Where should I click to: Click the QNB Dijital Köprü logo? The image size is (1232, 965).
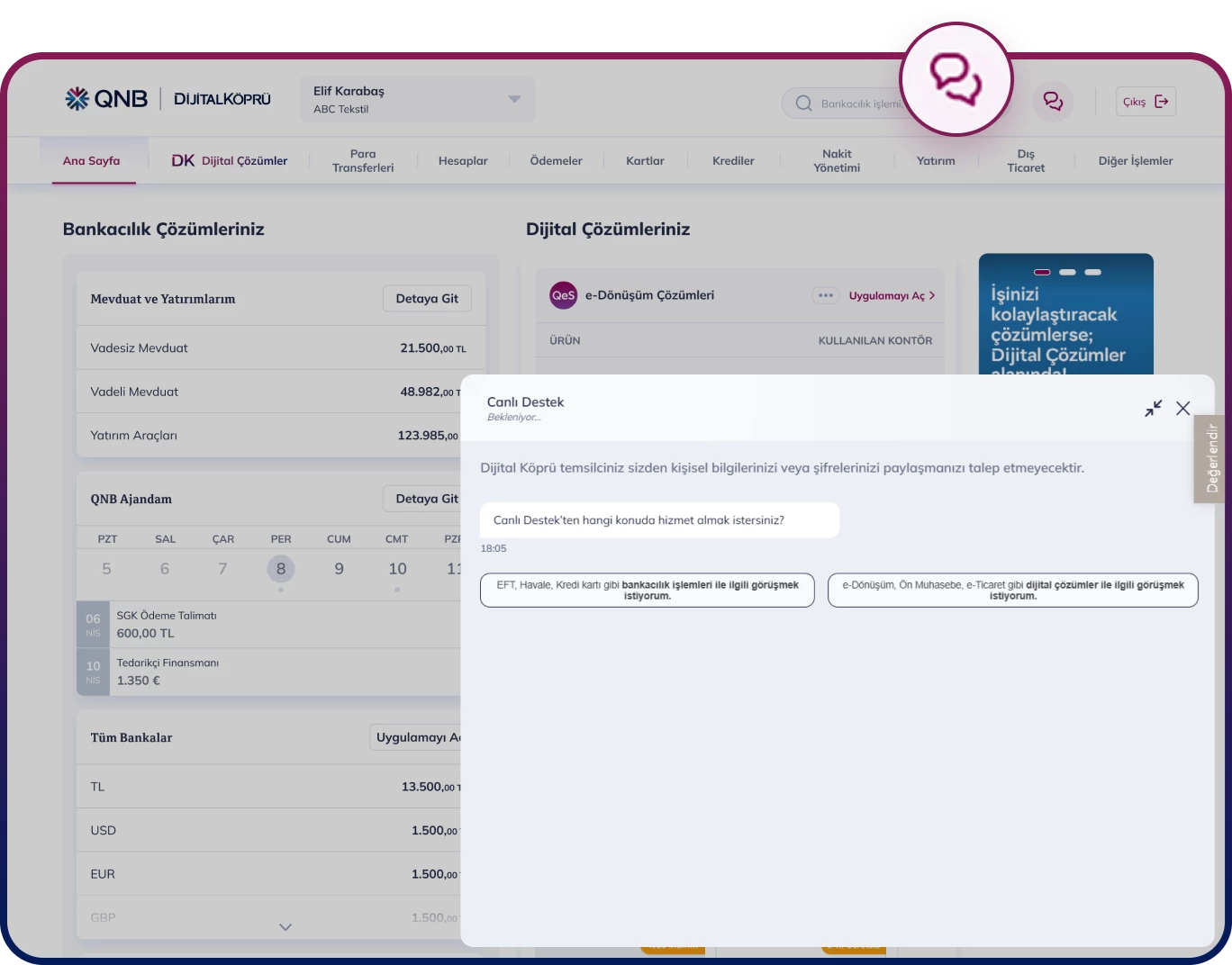coord(168,99)
